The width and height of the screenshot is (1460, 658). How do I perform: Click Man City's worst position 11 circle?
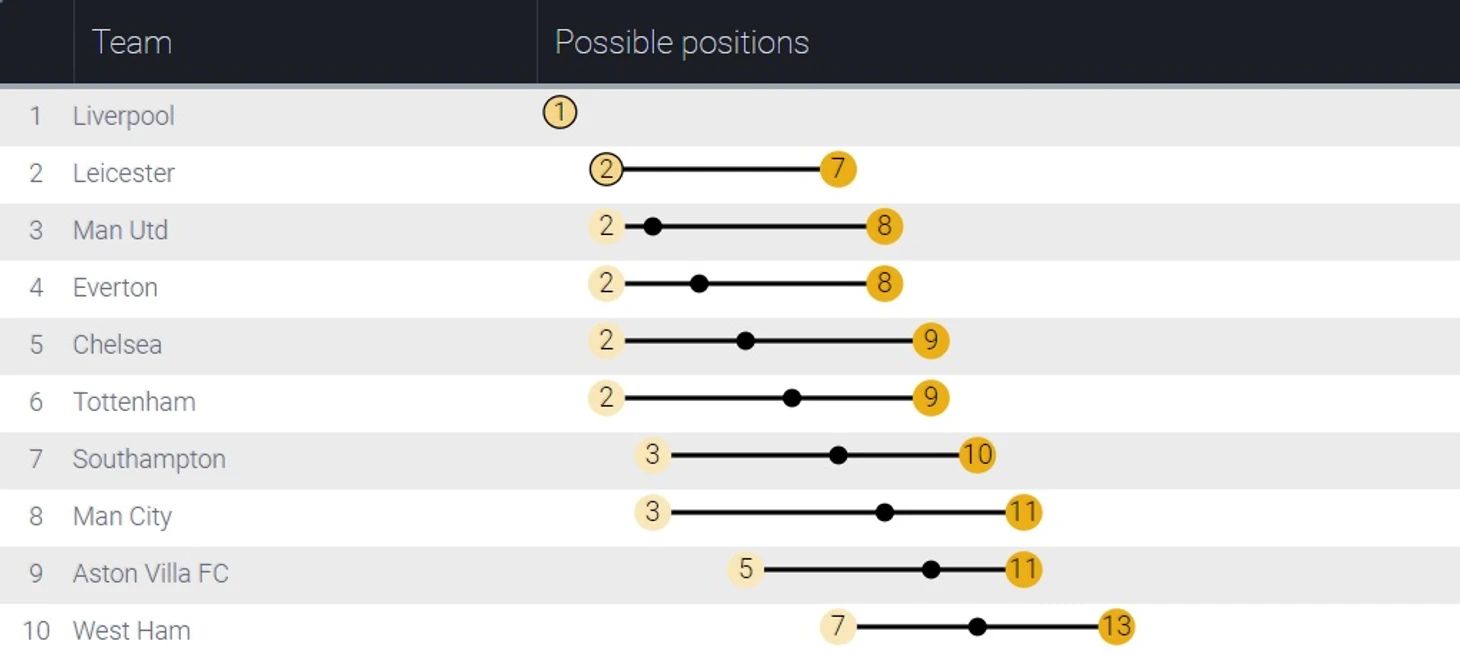tap(1023, 513)
